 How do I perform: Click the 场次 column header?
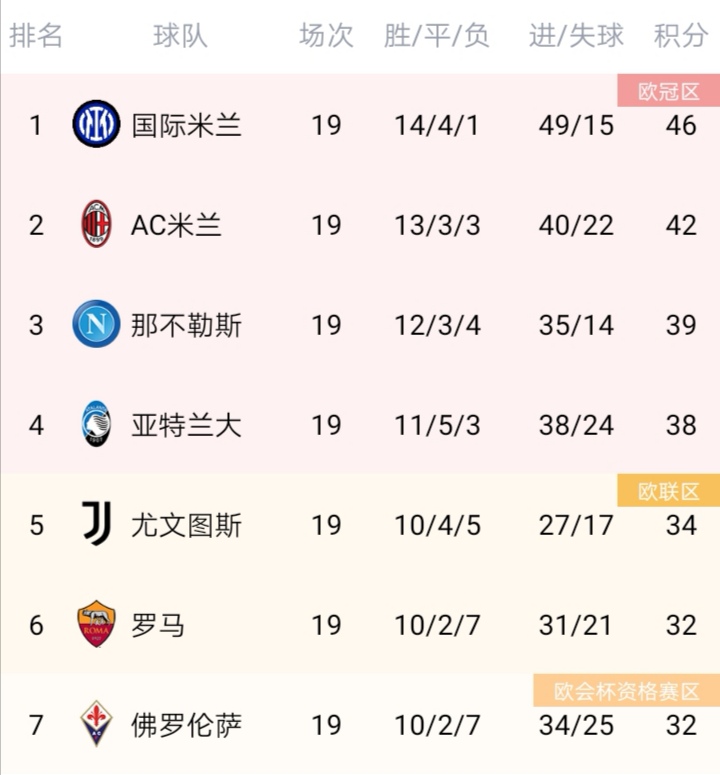(x=326, y=36)
